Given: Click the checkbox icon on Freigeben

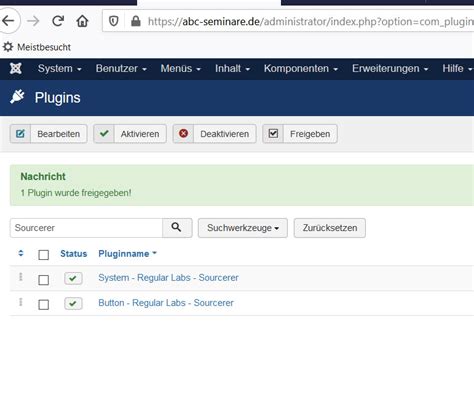Looking at the screenshot, I should (273, 134).
